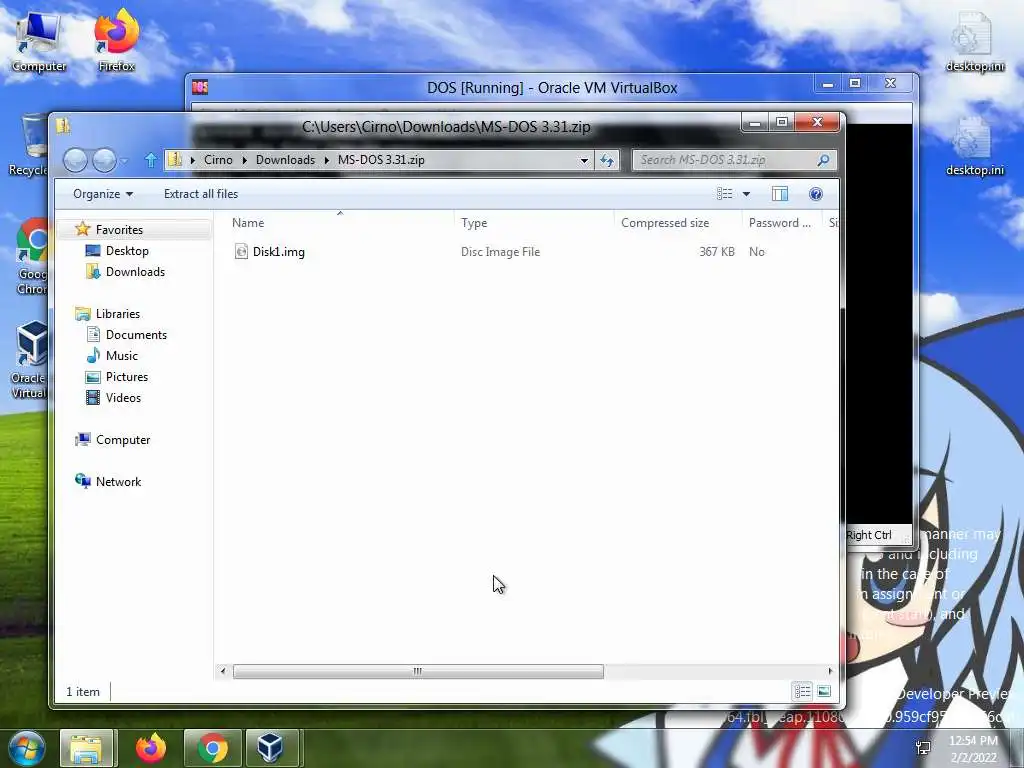Viewport: 1024px width, 768px height.
Task: Click the Disk1.img disc image file icon
Action: point(241,251)
